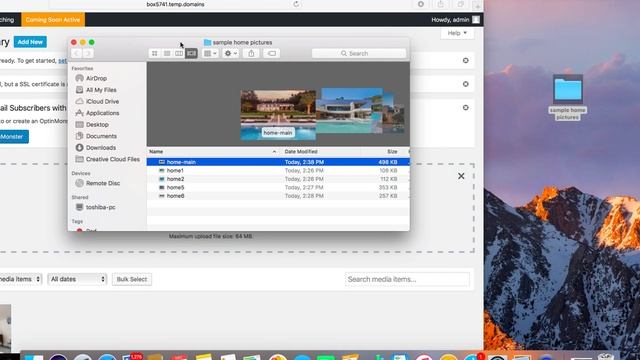640x360 pixels.
Task: Open the All dates filter dropdown
Action: pyautogui.click(x=77, y=279)
